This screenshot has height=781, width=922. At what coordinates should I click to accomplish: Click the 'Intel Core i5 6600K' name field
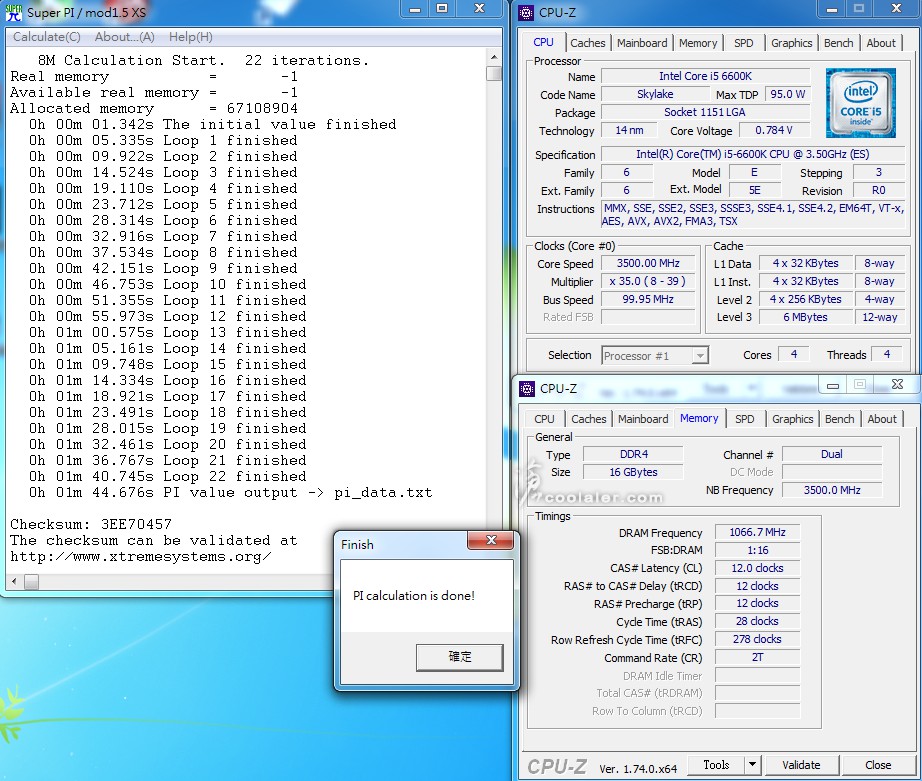tap(705, 76)
